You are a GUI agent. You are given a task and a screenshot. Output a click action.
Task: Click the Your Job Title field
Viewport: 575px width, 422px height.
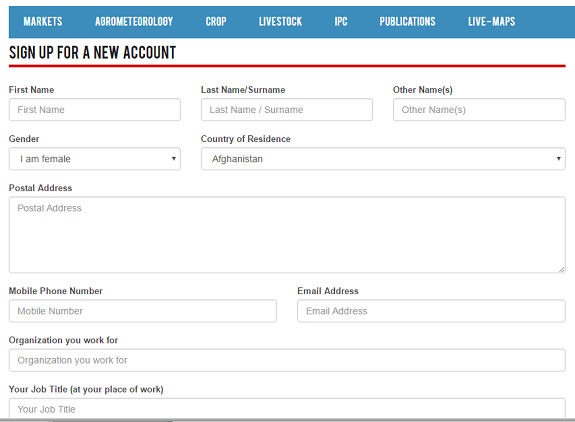(287, 408)
